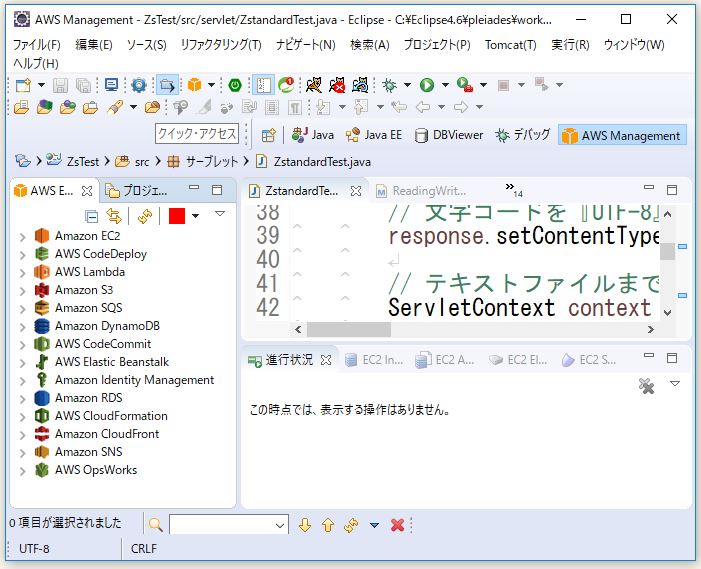Collapse all in AWS Explorer view
This screenshot has width=701, height=569.
point(92,217)
